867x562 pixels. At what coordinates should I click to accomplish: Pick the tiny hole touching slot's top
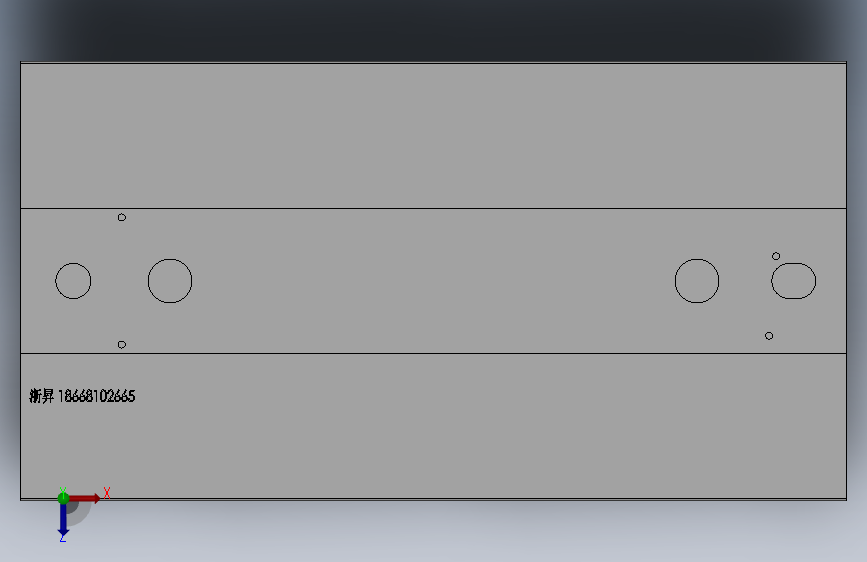776,256
